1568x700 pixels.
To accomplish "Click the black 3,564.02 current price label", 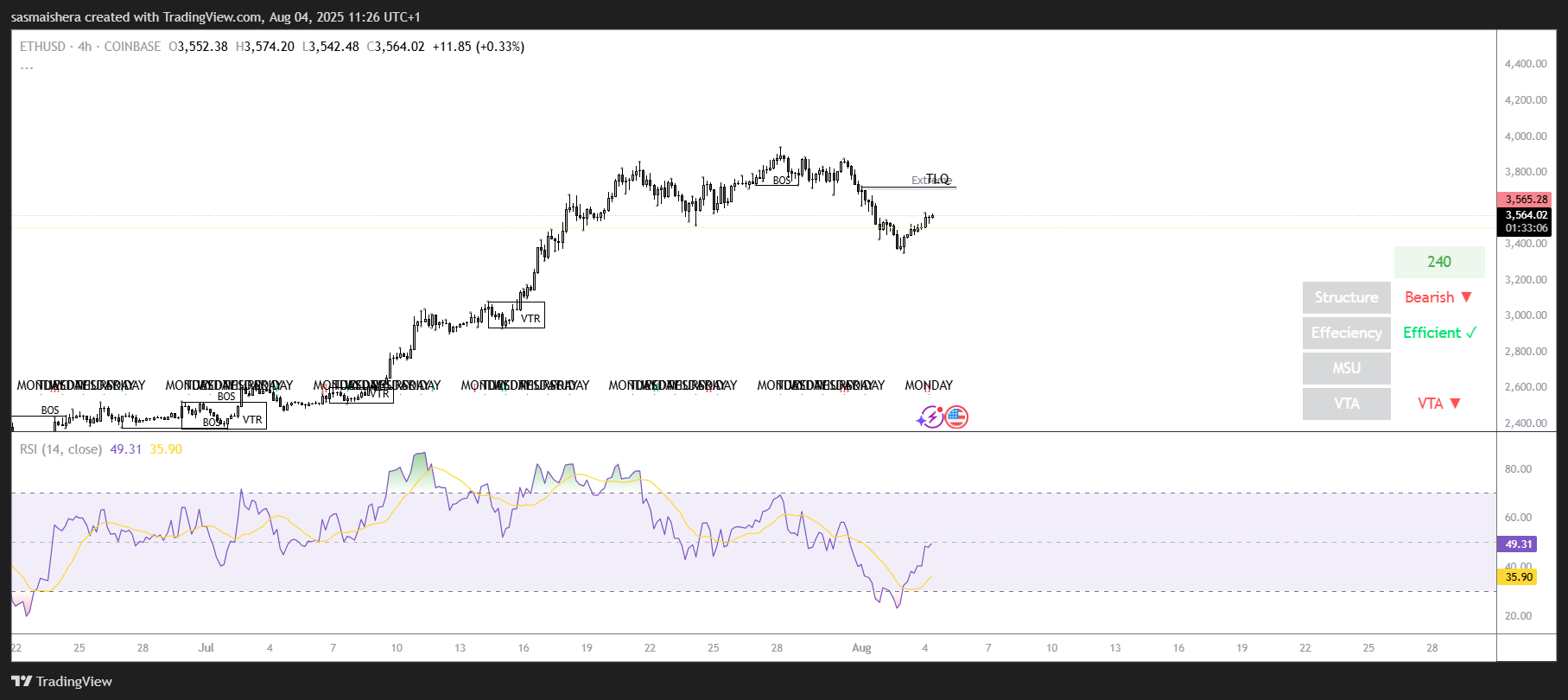I will point(1526,215).
